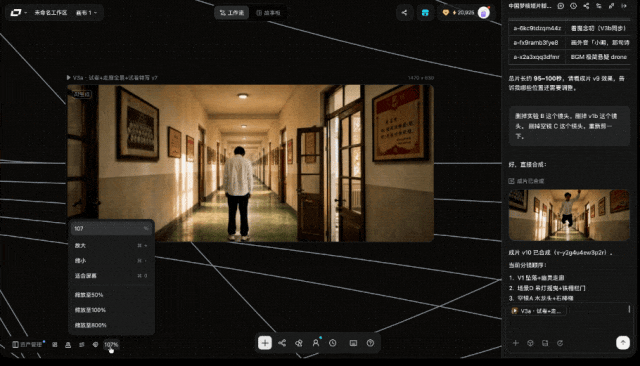Viewport: 640px width, 366px height.
Task: Click the chat input scrollbar handle
Action: [629, 309]
